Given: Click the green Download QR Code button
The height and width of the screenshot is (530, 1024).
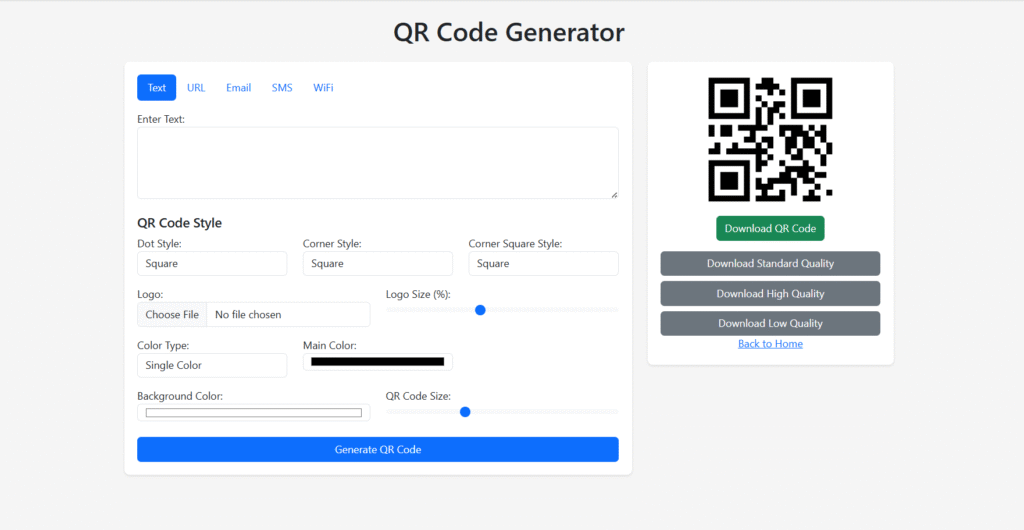Looking at the screenshot, I should [x=770, y=228].
